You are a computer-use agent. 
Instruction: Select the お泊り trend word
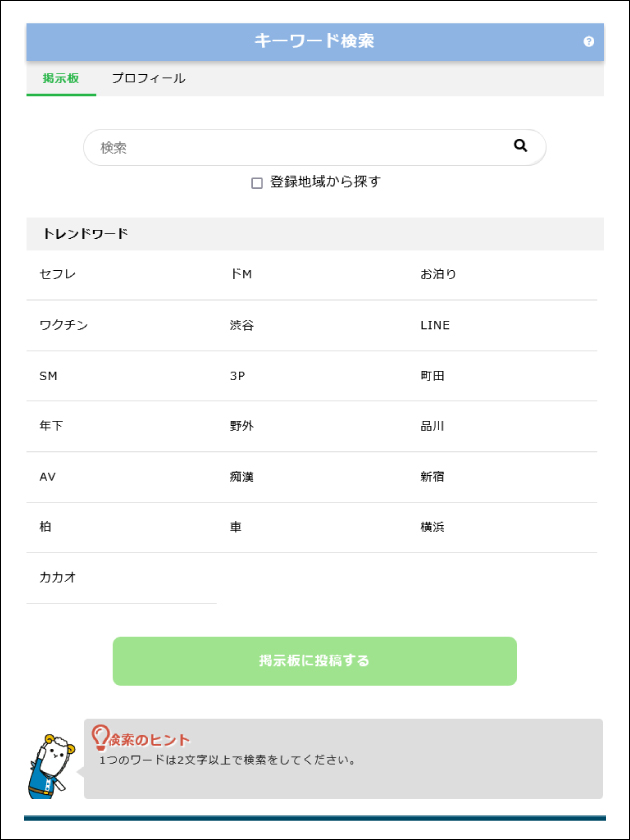tap(438, 274)
